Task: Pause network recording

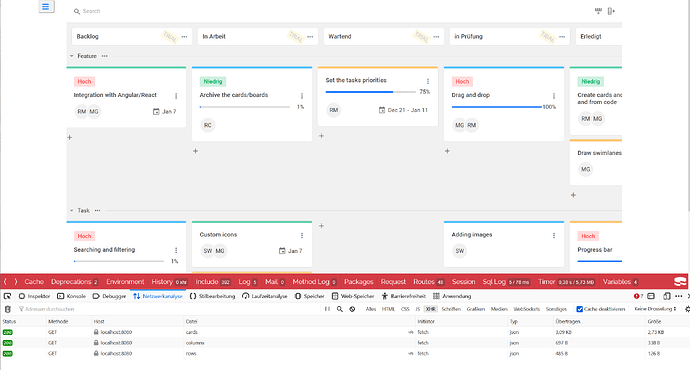Action: click(327, 309)
